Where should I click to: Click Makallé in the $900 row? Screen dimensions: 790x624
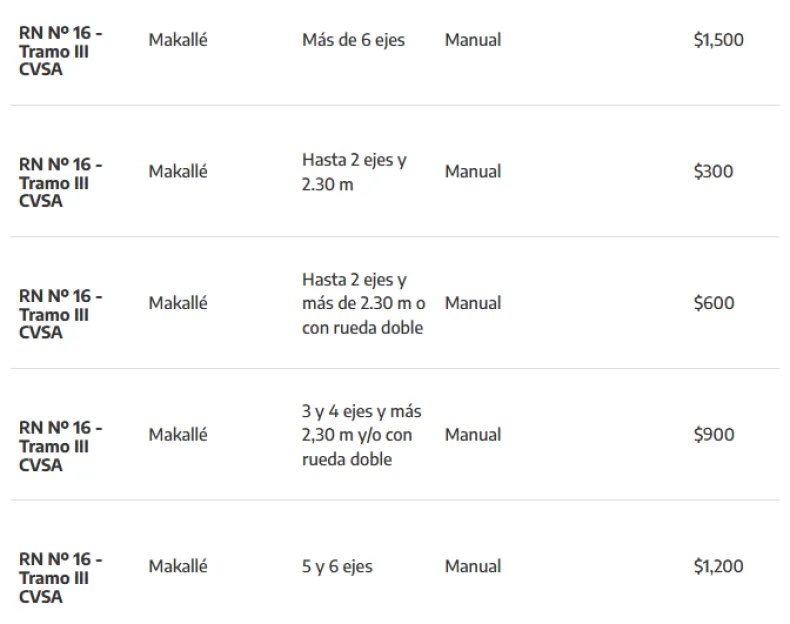point(178,434)
